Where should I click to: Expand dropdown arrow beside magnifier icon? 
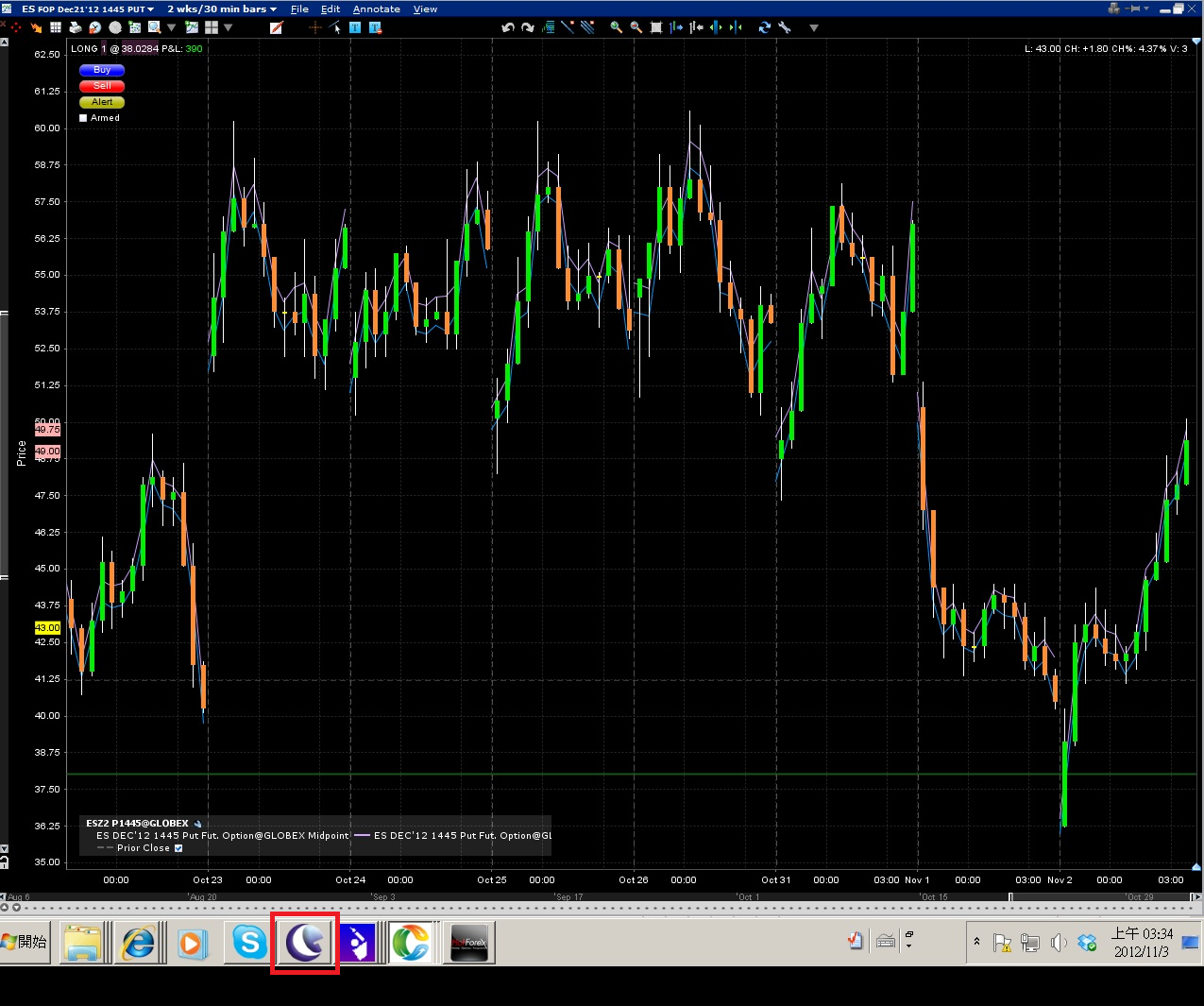[171, 27]
